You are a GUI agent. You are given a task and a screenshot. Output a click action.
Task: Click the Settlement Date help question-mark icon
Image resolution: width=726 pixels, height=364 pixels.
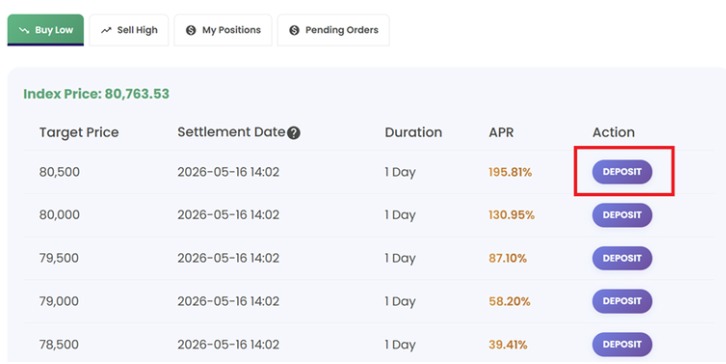[x=294, y=133]
